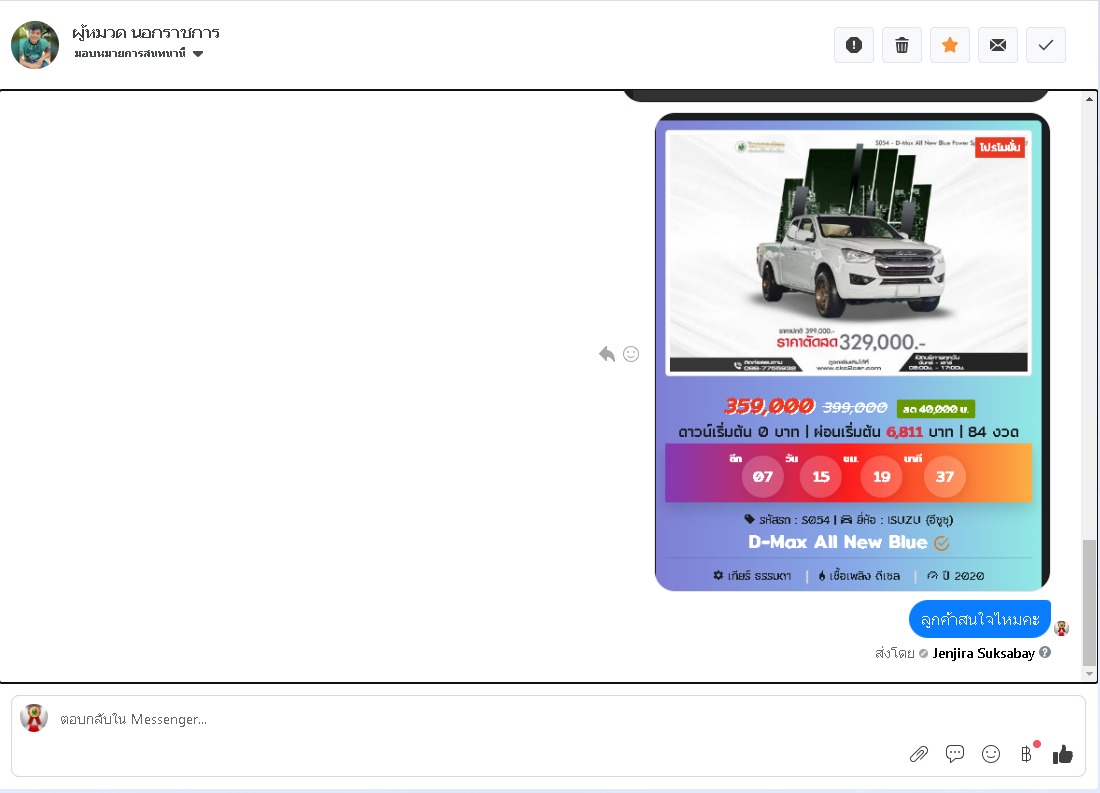Screen dimensions: 1100x793
Task: Click the green ลด 40,000 discount badge
Action: (936, 409)
